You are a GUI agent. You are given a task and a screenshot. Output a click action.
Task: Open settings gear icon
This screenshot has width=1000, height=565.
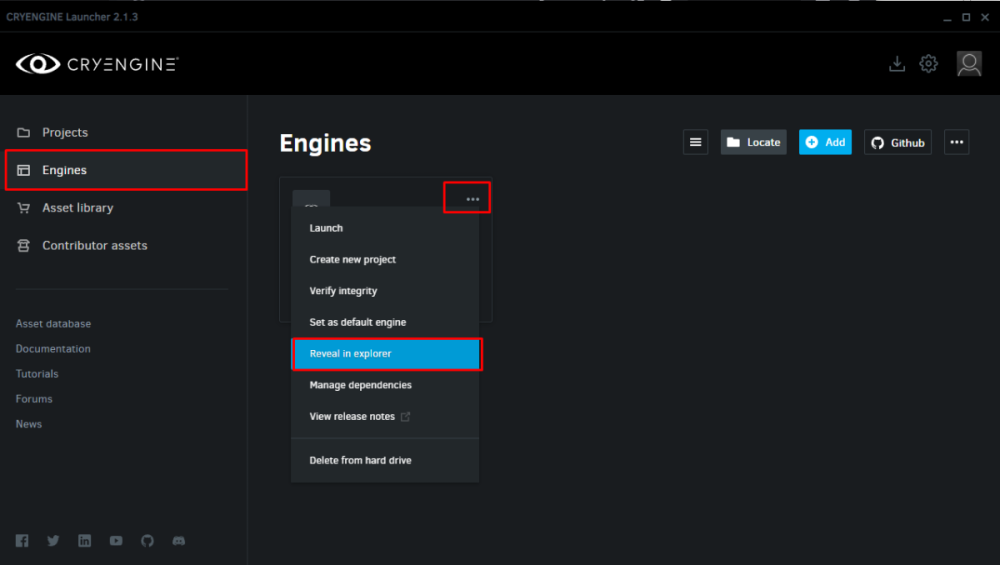coord(929,64)
